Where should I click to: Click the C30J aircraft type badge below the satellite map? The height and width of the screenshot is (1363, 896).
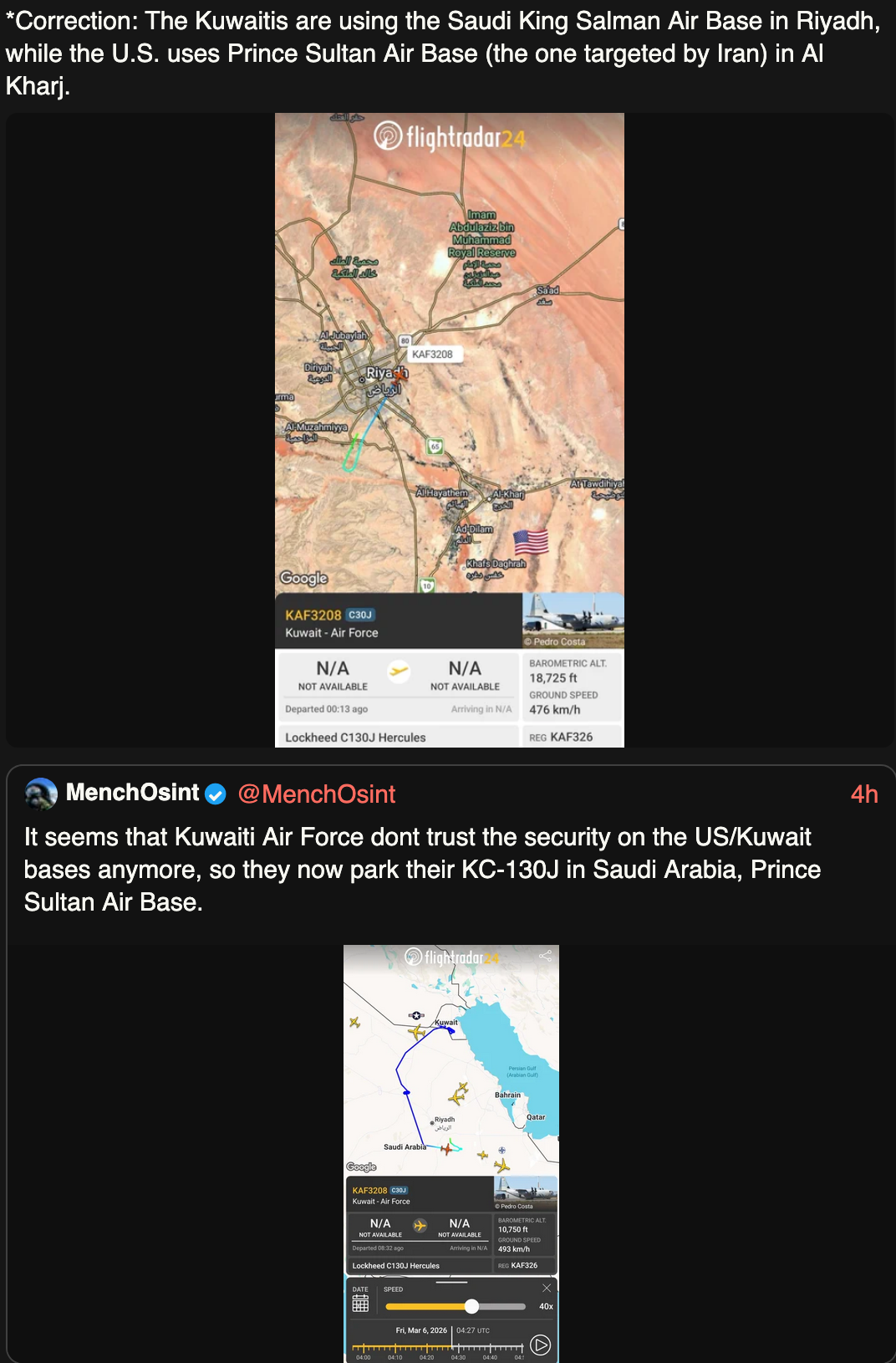360,615
